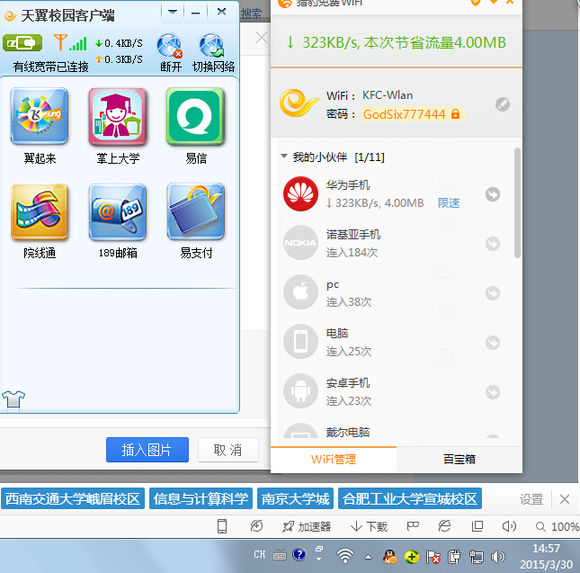
Task: Open the 下载 downloads button
Action: click(x=369, y=526)
